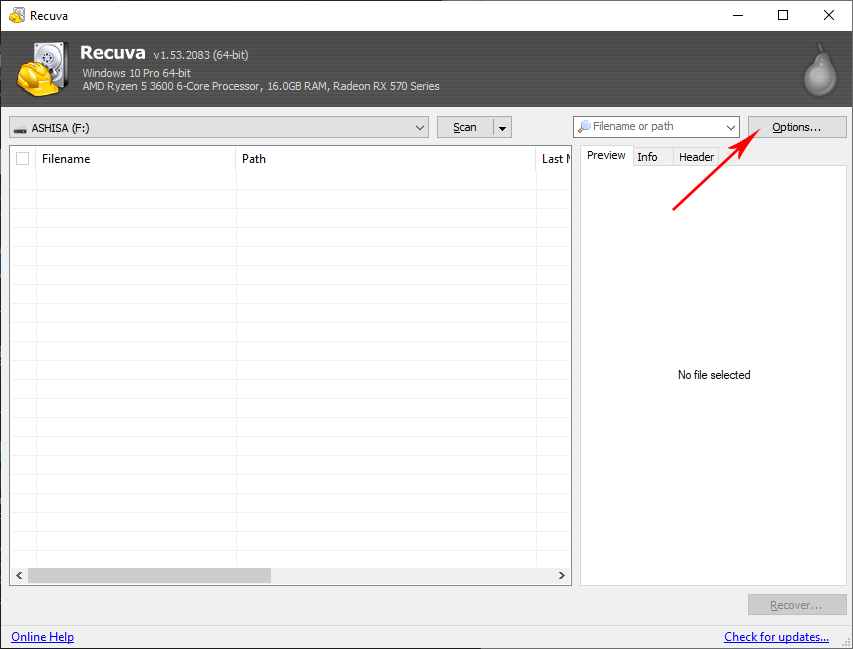Tick the select-all checkbox in Filename header
The image size is (853, 649).
(x=22, y=159)
